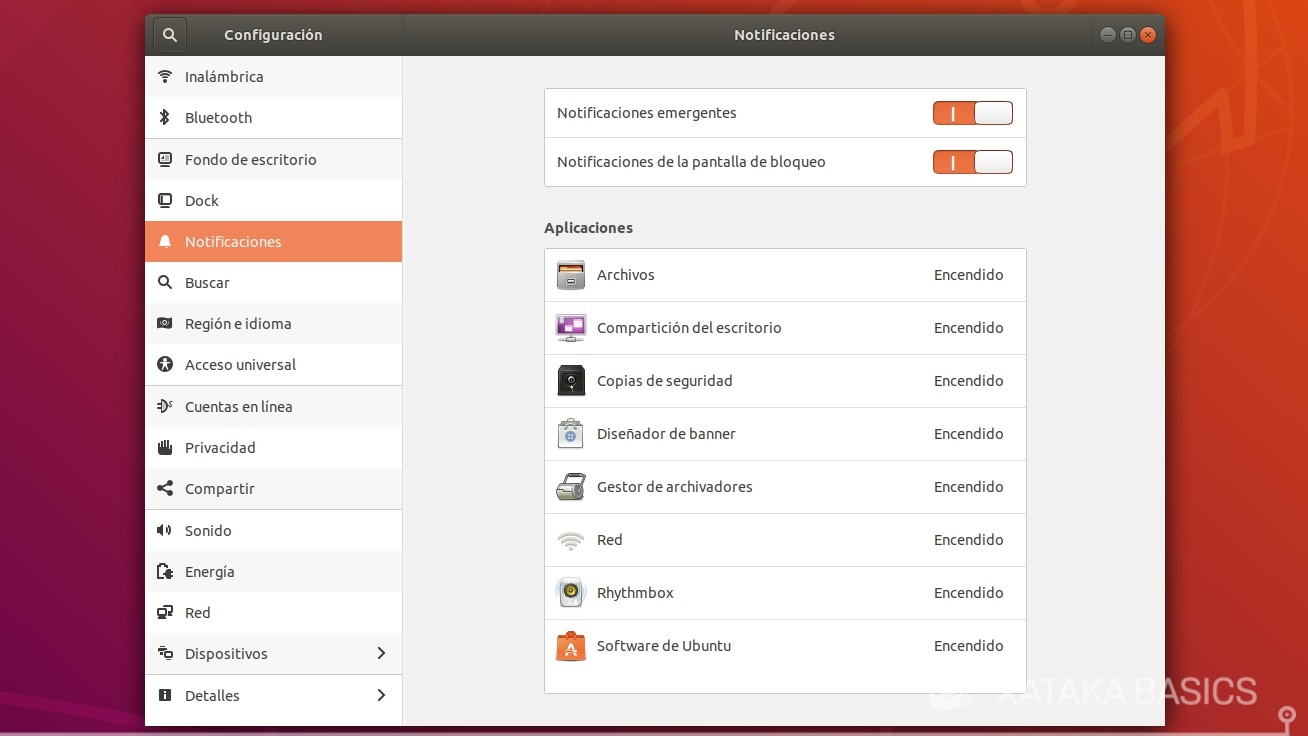Click the Copias de seguridad app icon
The image size is (1308, 736).
click(x=570, y=380)
